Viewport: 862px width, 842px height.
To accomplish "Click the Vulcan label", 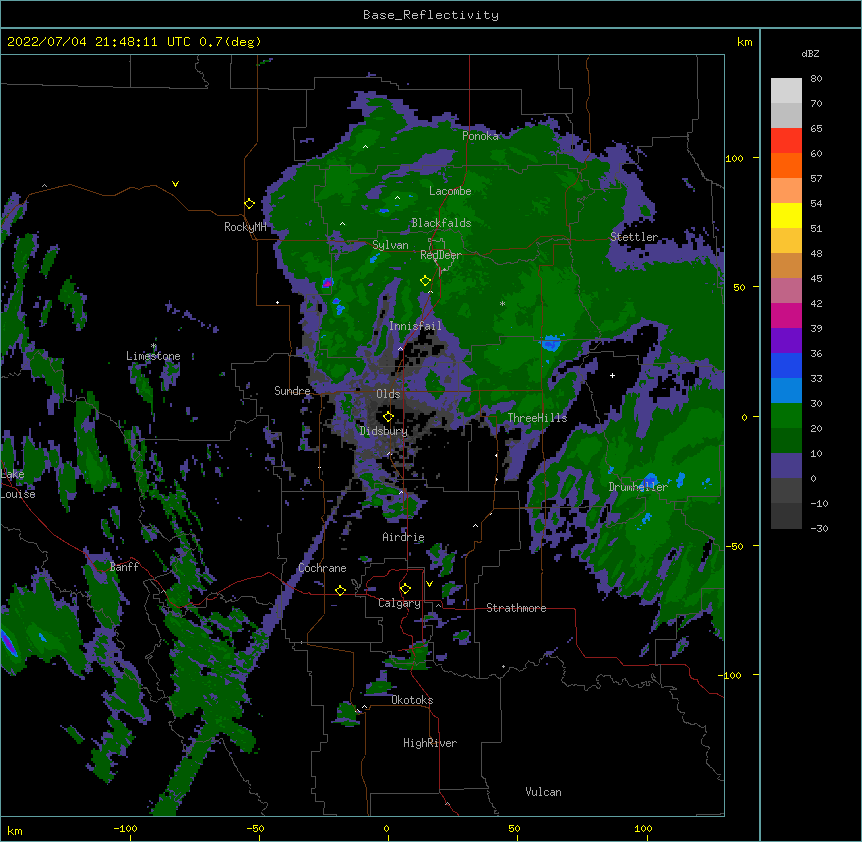I will coord(543,792).
